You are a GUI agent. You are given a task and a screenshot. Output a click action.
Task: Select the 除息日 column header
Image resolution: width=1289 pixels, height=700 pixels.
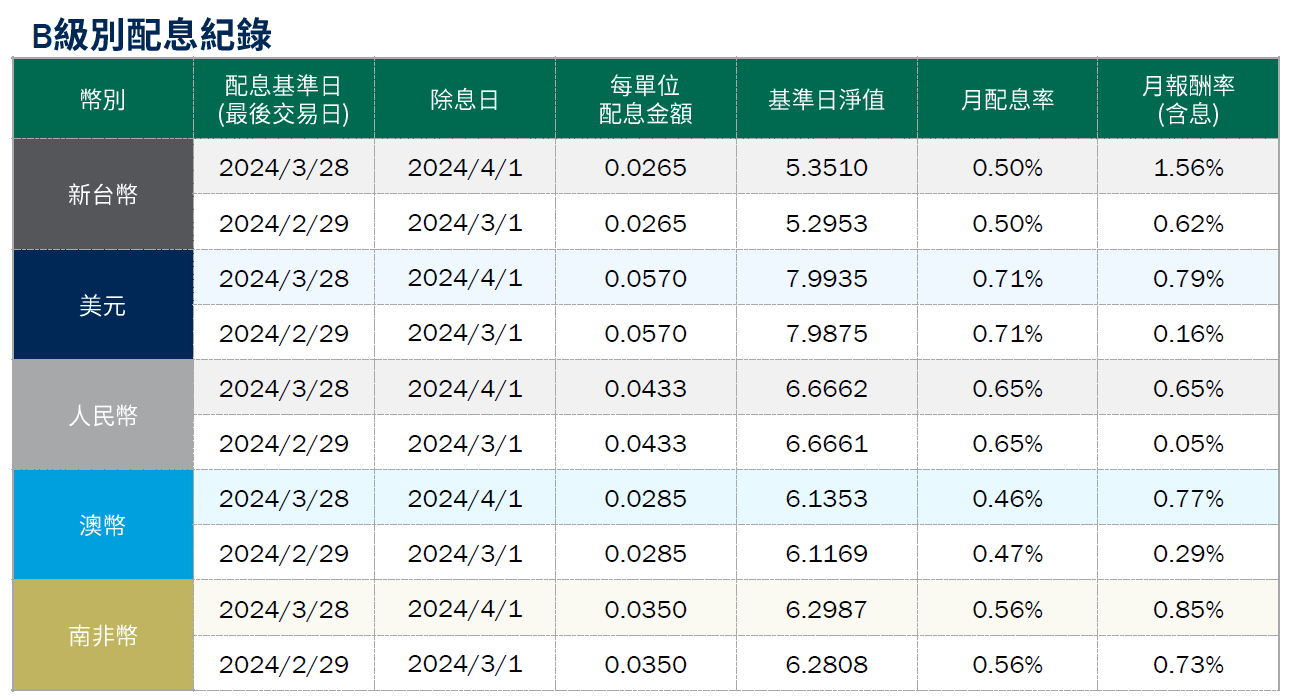tap(464, 100)
